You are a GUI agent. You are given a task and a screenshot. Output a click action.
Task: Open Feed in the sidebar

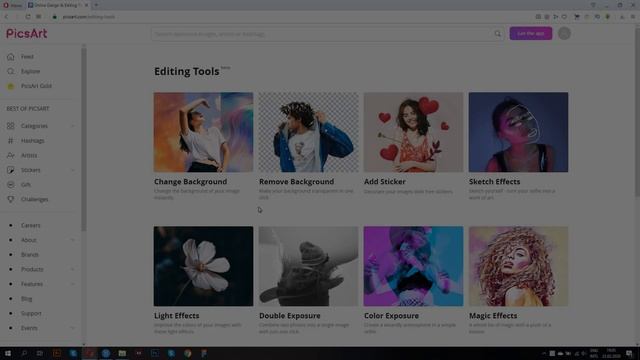[x=27, y=57]
